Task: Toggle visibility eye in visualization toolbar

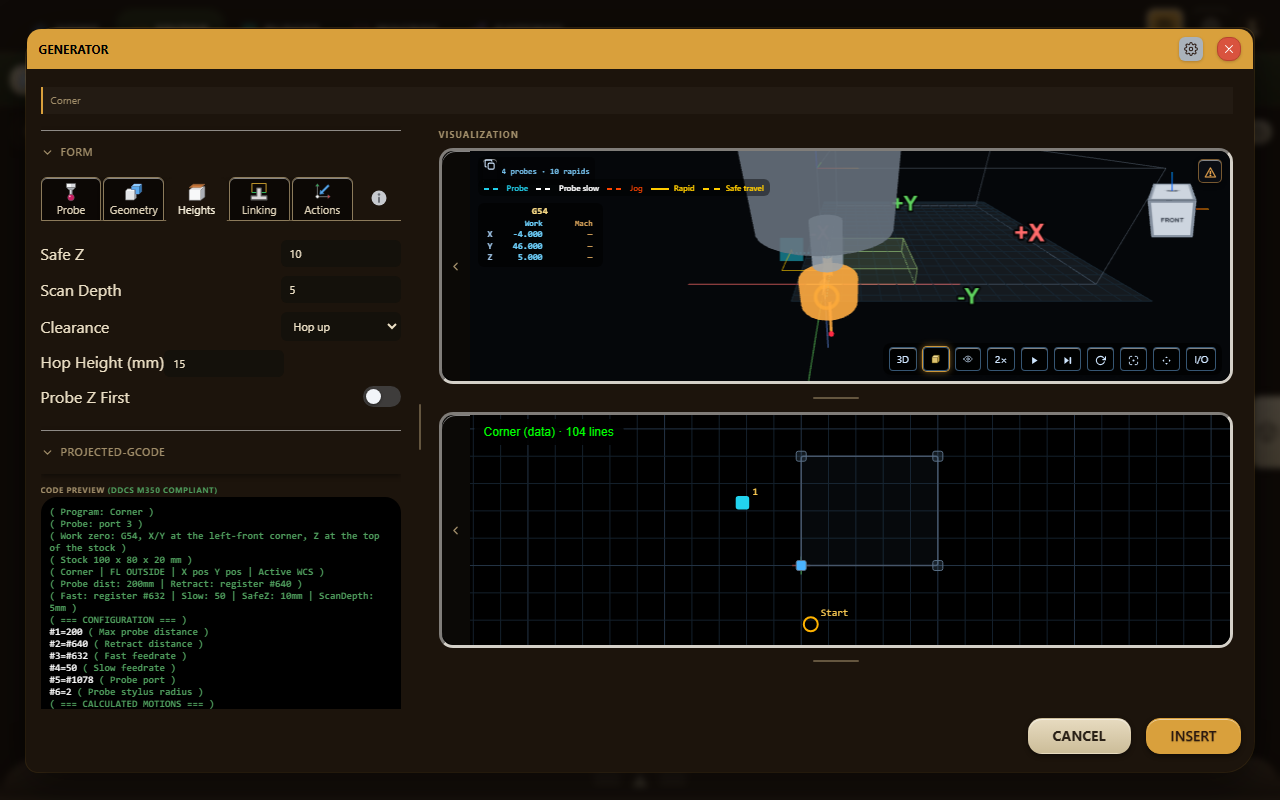Action: click(968, 360)
